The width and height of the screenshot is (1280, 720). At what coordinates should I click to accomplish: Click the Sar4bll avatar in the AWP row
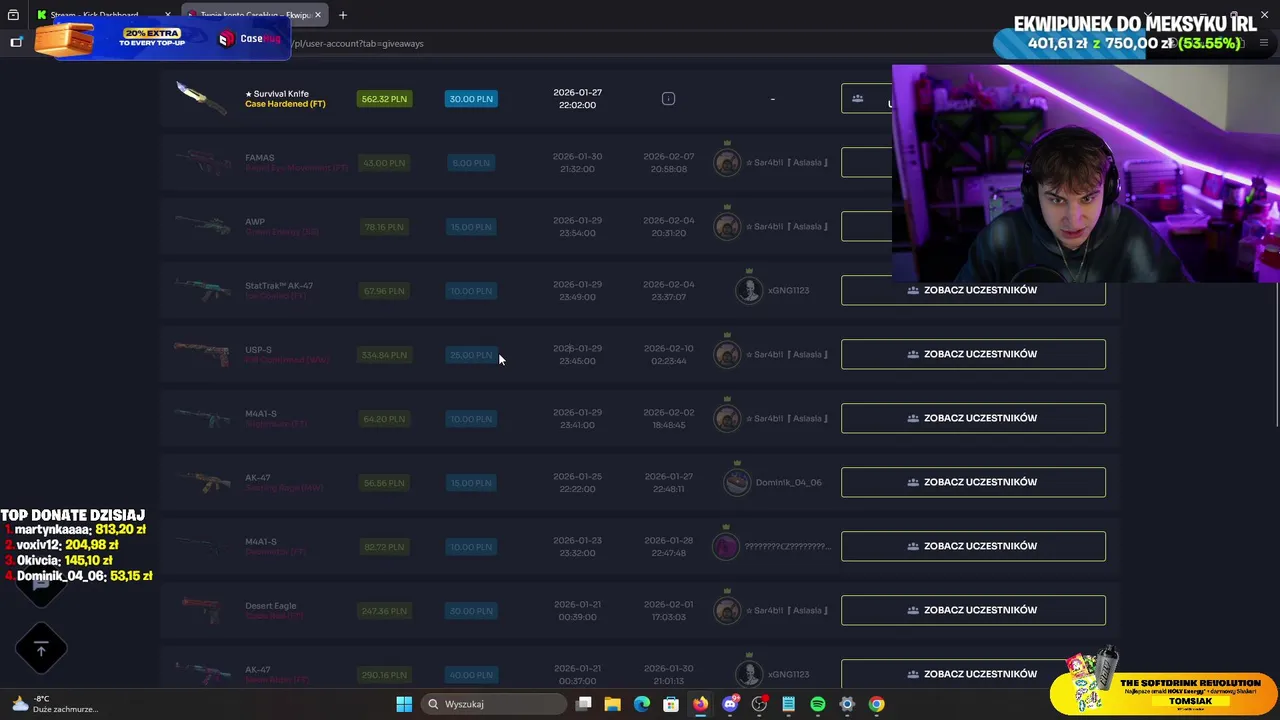(727, 226)
